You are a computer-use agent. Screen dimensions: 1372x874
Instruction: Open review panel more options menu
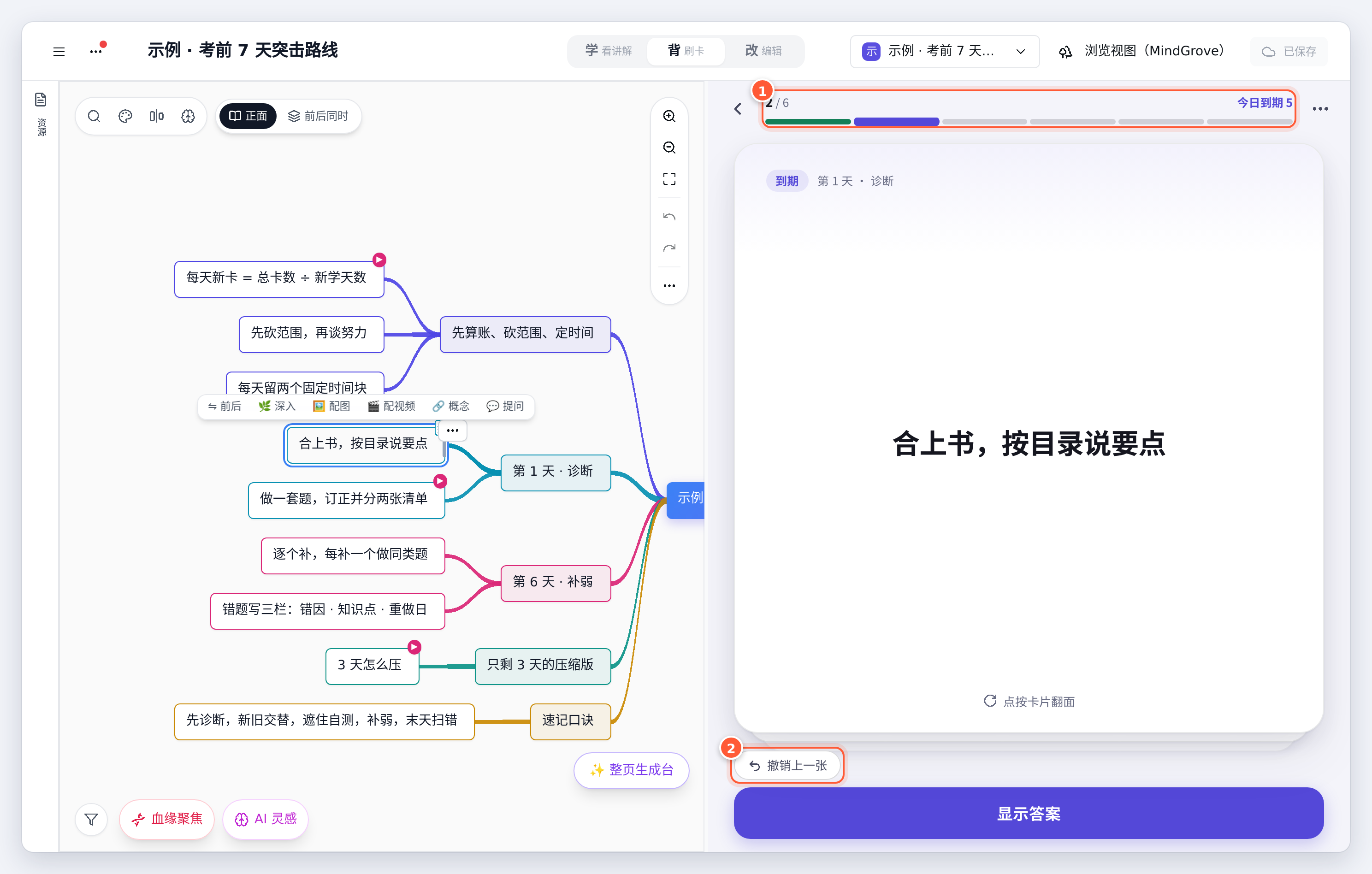coord(1320,108)
